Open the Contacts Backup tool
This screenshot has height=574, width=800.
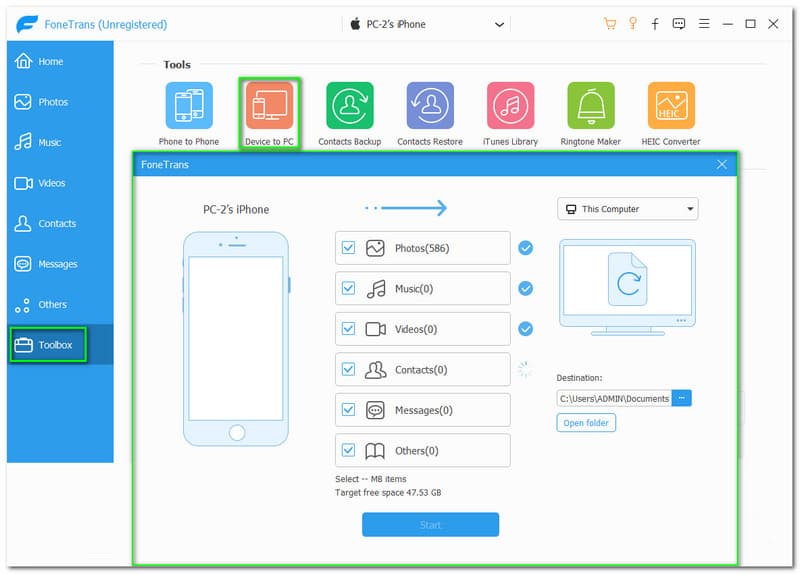click(349, 113)
